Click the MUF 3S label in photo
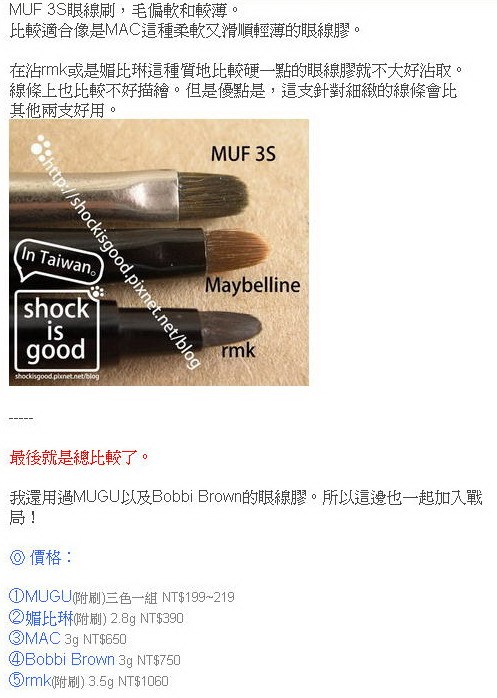The width and height of the screenshot is (497, 698). coord(243,154)
